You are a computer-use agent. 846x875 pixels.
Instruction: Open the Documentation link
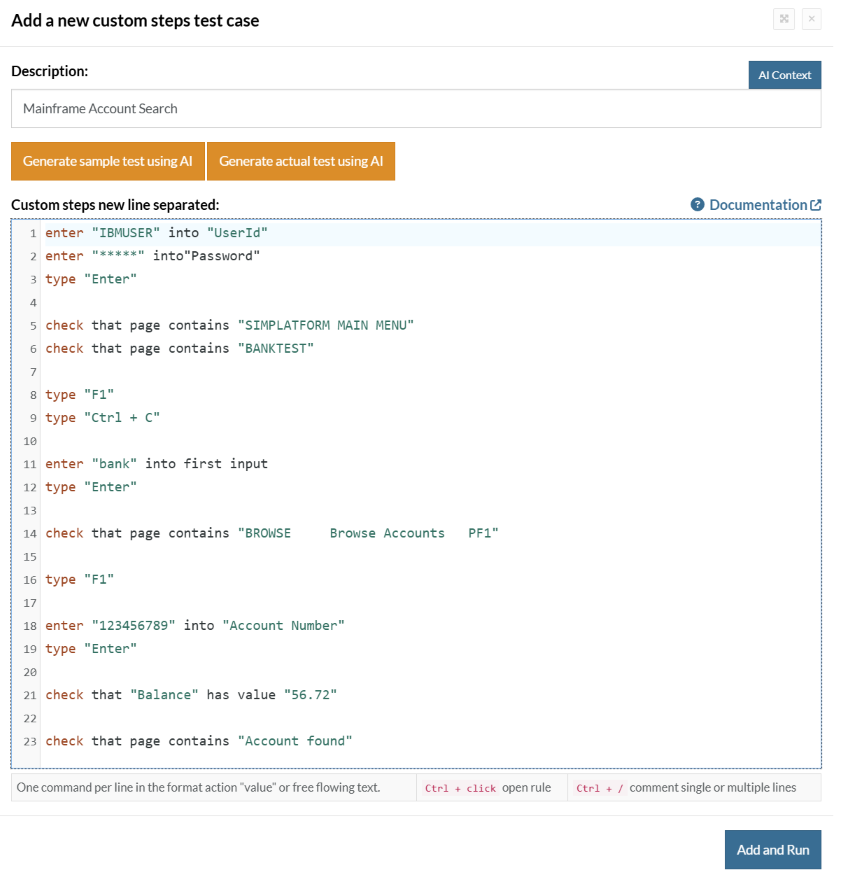757,205
